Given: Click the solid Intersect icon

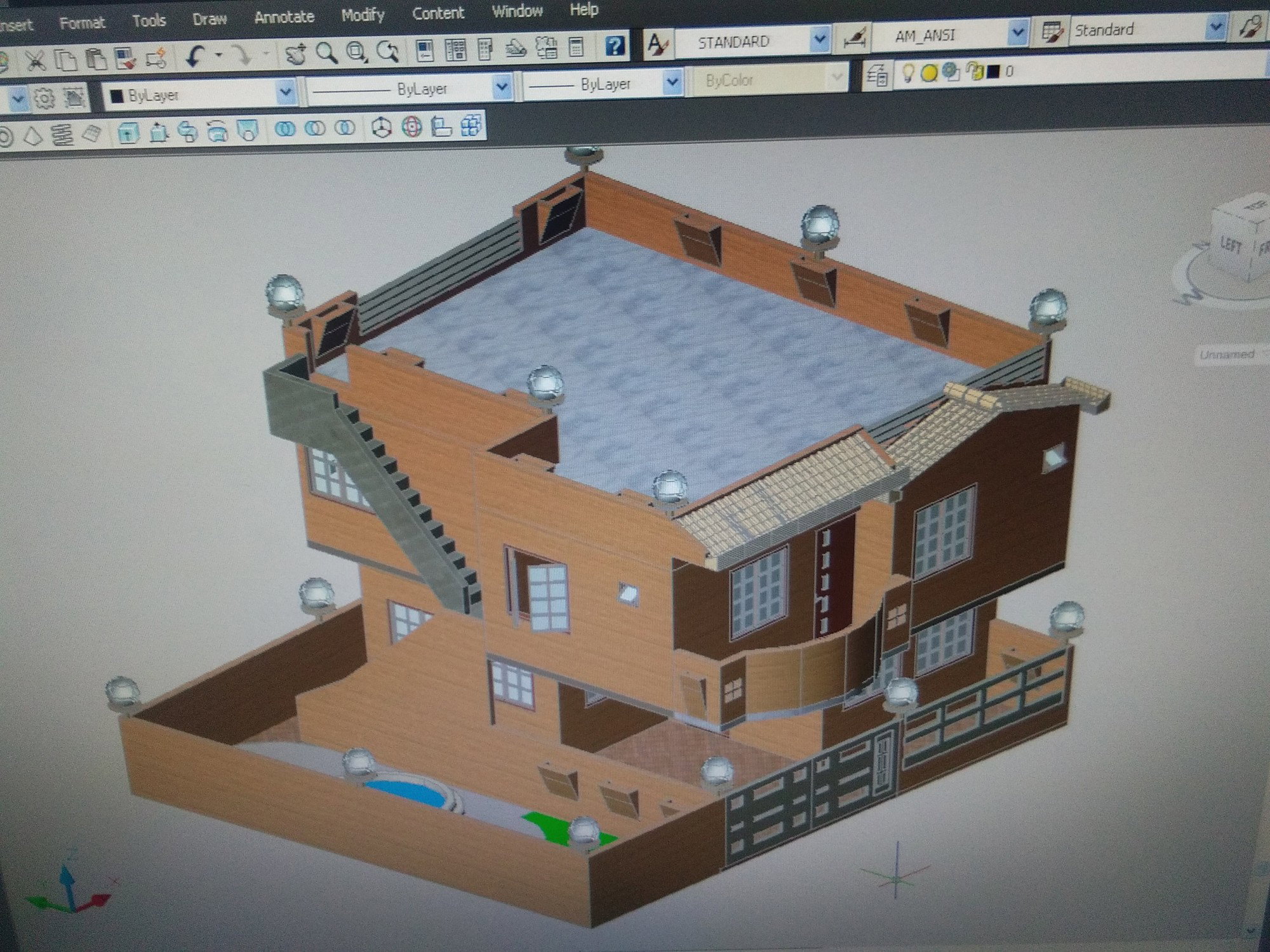Looking at the screenshot, I should coord(345,128).
